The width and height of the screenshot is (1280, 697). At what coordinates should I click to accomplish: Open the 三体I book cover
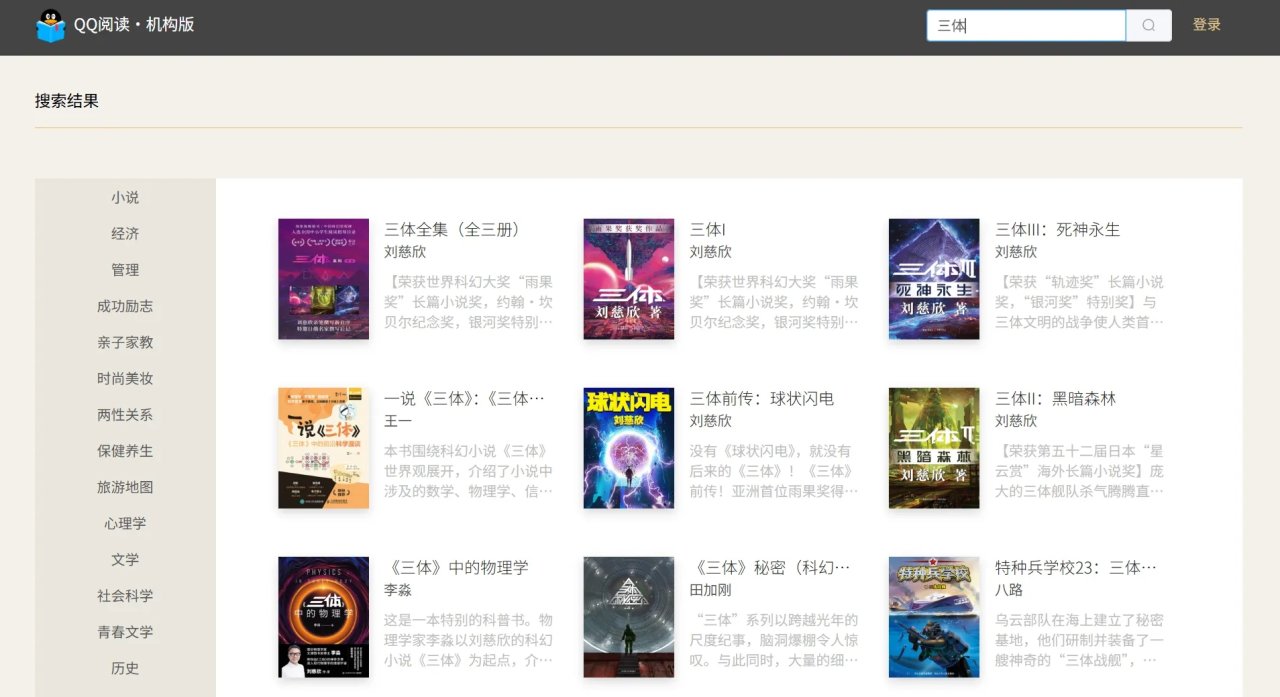click(x=629, y=279)
